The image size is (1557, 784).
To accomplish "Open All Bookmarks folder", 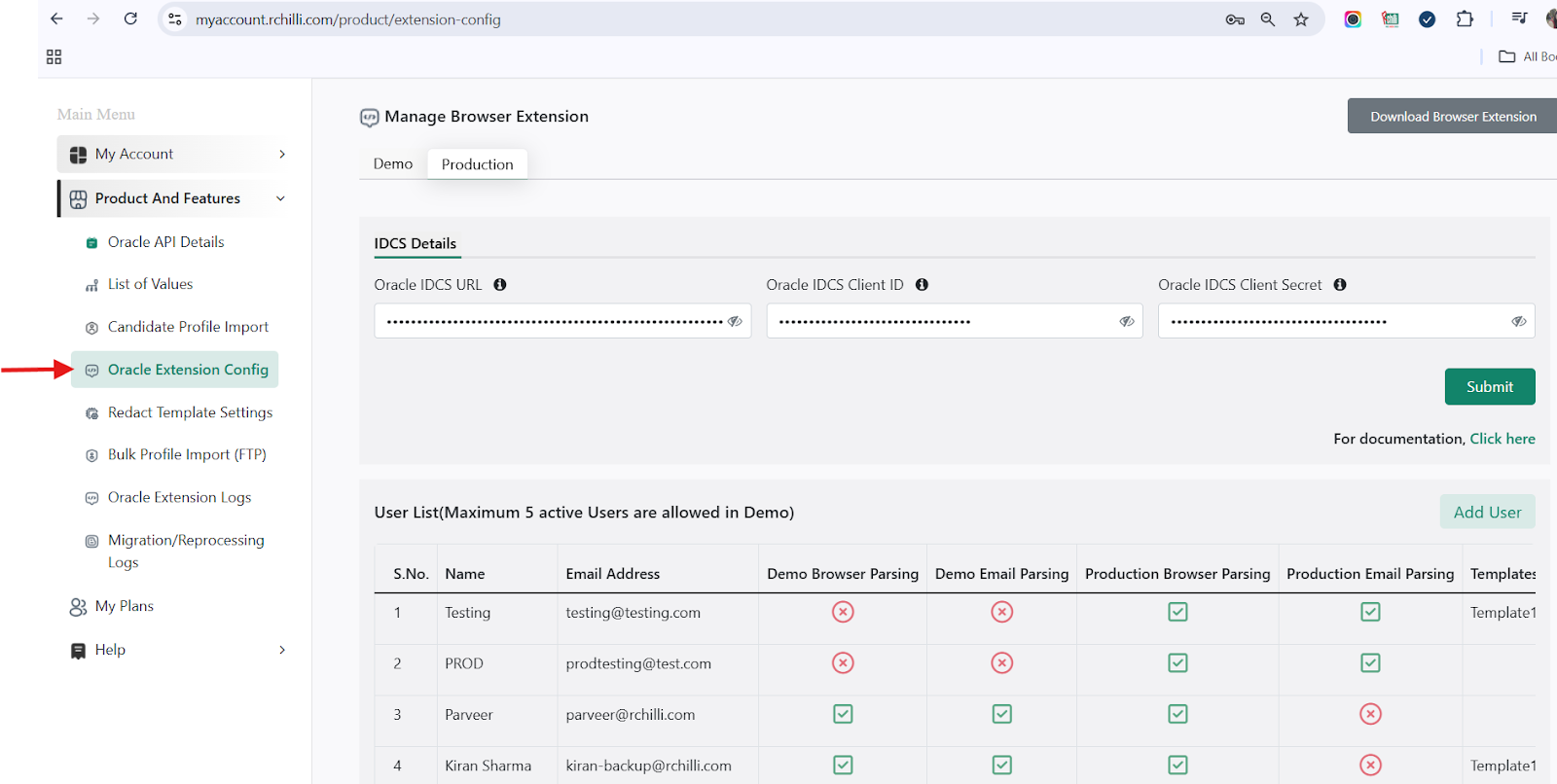I will 1527,56.
